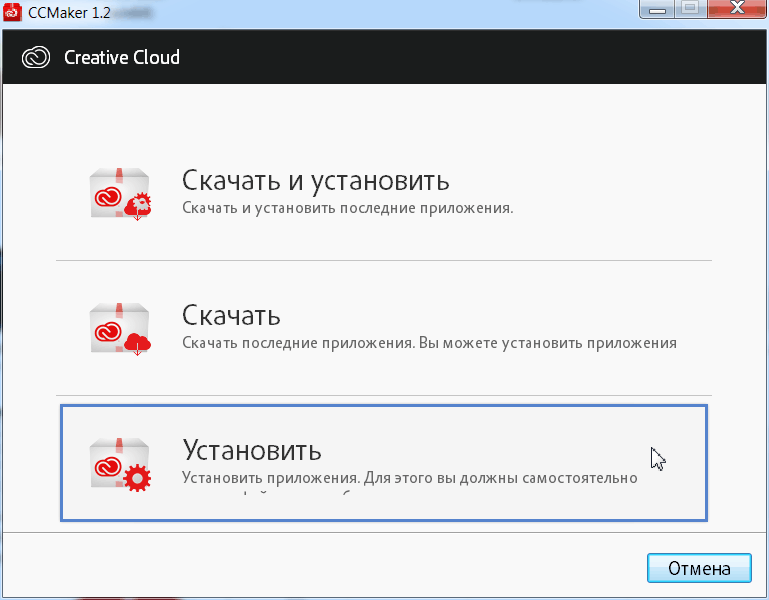Click 'Скачать и установить последние приложения.' description
769x600 pixels.
click(x=347, y=208)
